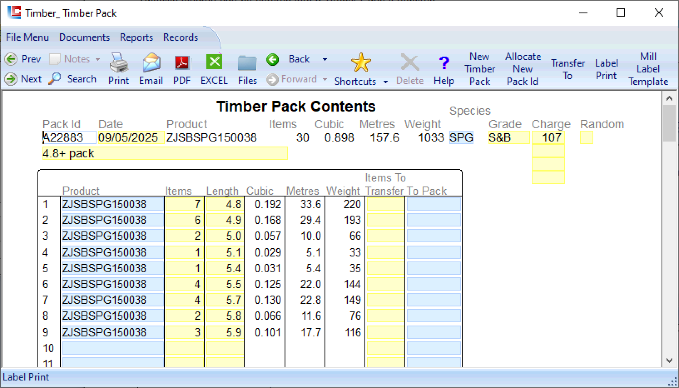The image size is (679, 388).
Task: Expand the Forward history dropdown arrow
Action: pyautogui.click(x=325, y=79)
